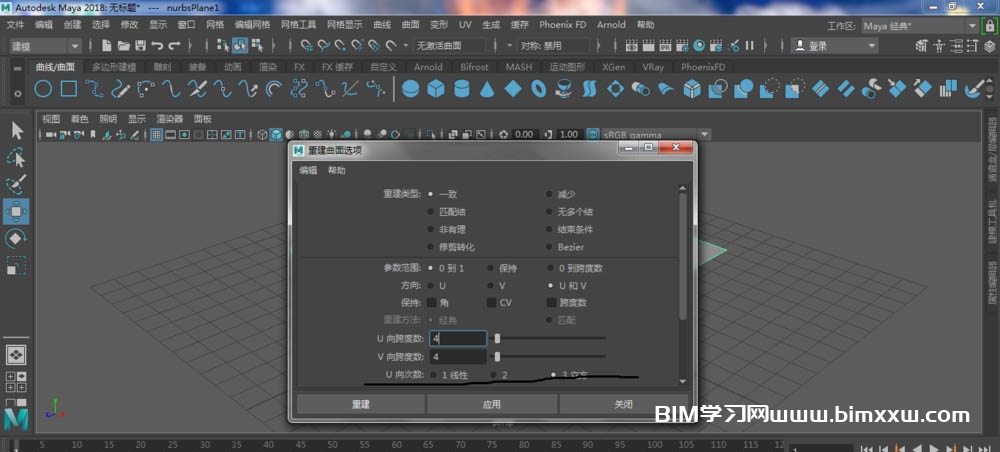The image size is (1000, 452).
Task: Click the U 向跨度数 slider handle
Action: click(497, 339)
